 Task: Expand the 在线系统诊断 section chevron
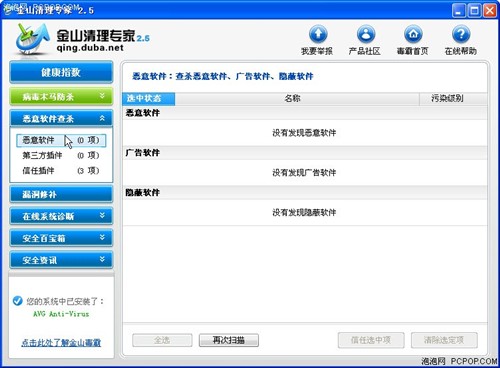click(x=102, y=216)
